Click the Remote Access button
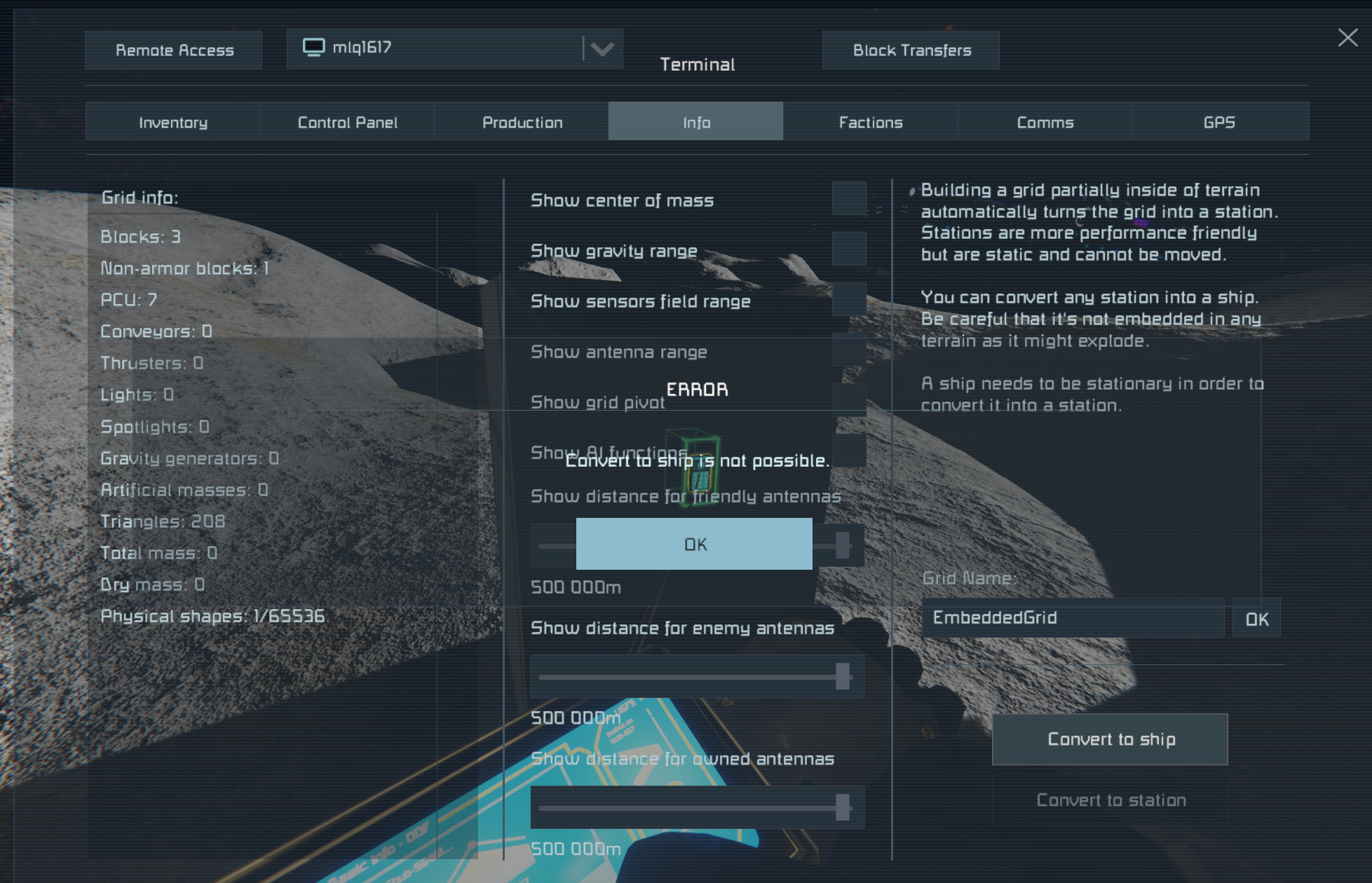The width and height of the screenshot is (1372, 883). tap(174, 50)
